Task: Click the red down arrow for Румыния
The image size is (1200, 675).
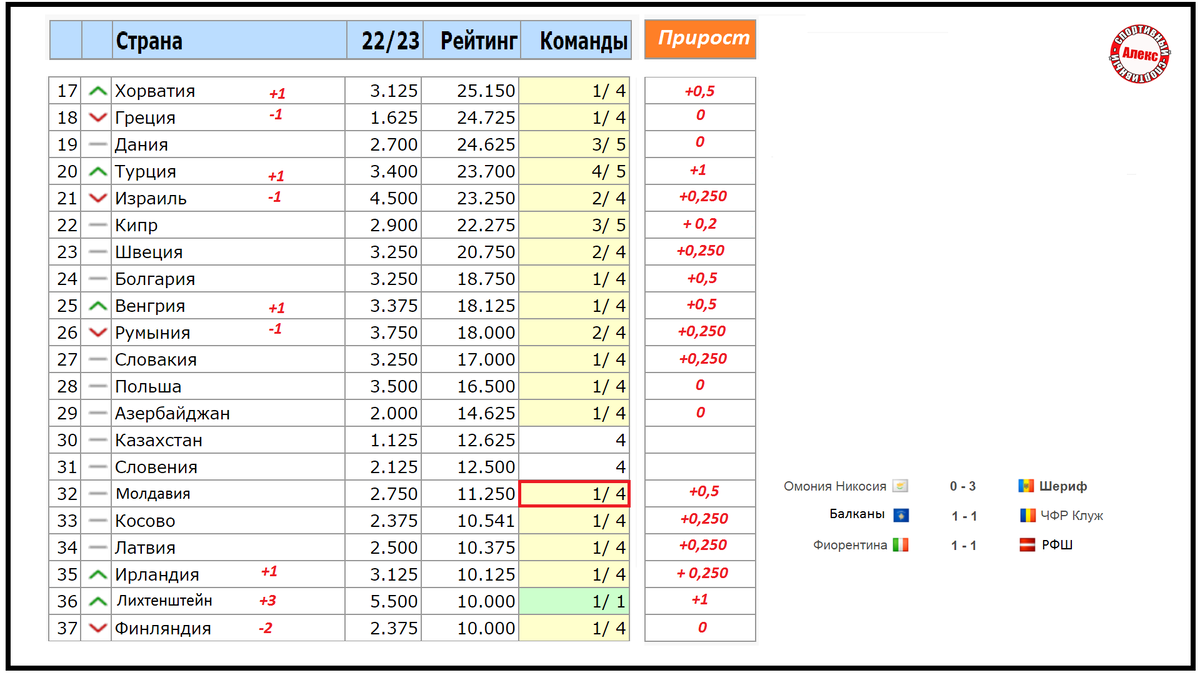Action: [x=97, y=333]
